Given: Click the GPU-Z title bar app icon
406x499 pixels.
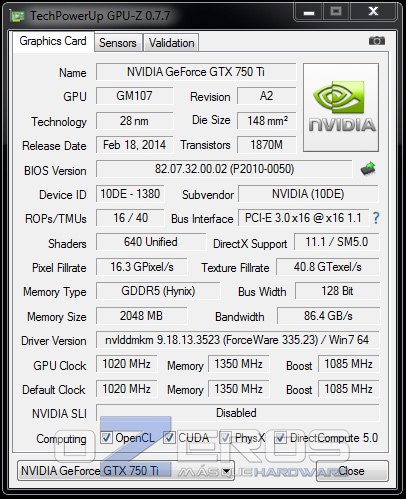Looking at the screenshot, I should point(17,16).
